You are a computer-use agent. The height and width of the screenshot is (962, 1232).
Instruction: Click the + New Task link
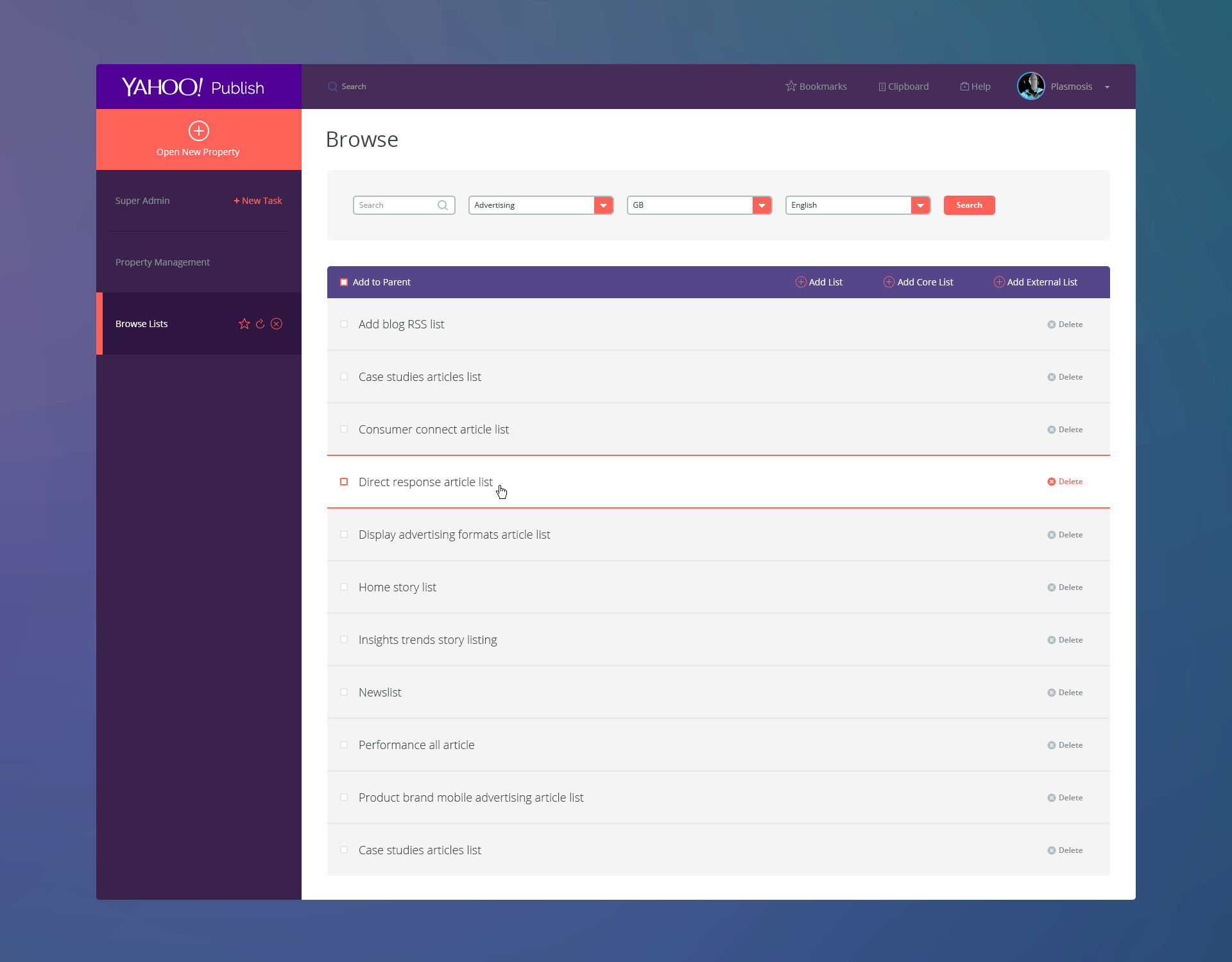click(258, 201)
